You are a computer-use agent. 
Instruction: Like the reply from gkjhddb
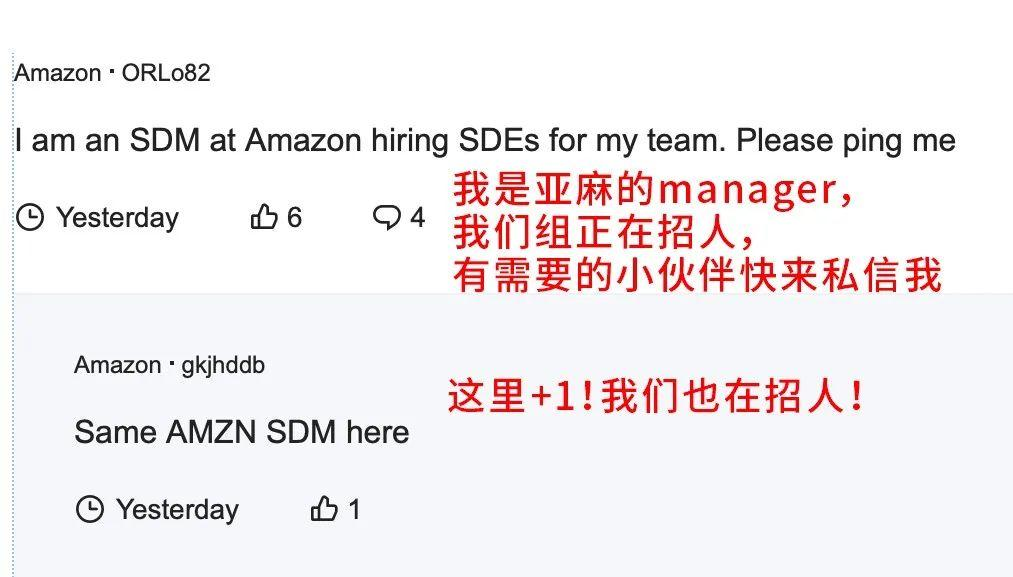(x=324, y=509)
